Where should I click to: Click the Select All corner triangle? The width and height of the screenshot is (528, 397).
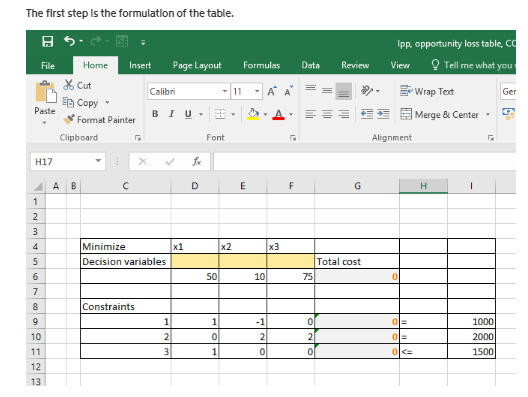(38, 186)
